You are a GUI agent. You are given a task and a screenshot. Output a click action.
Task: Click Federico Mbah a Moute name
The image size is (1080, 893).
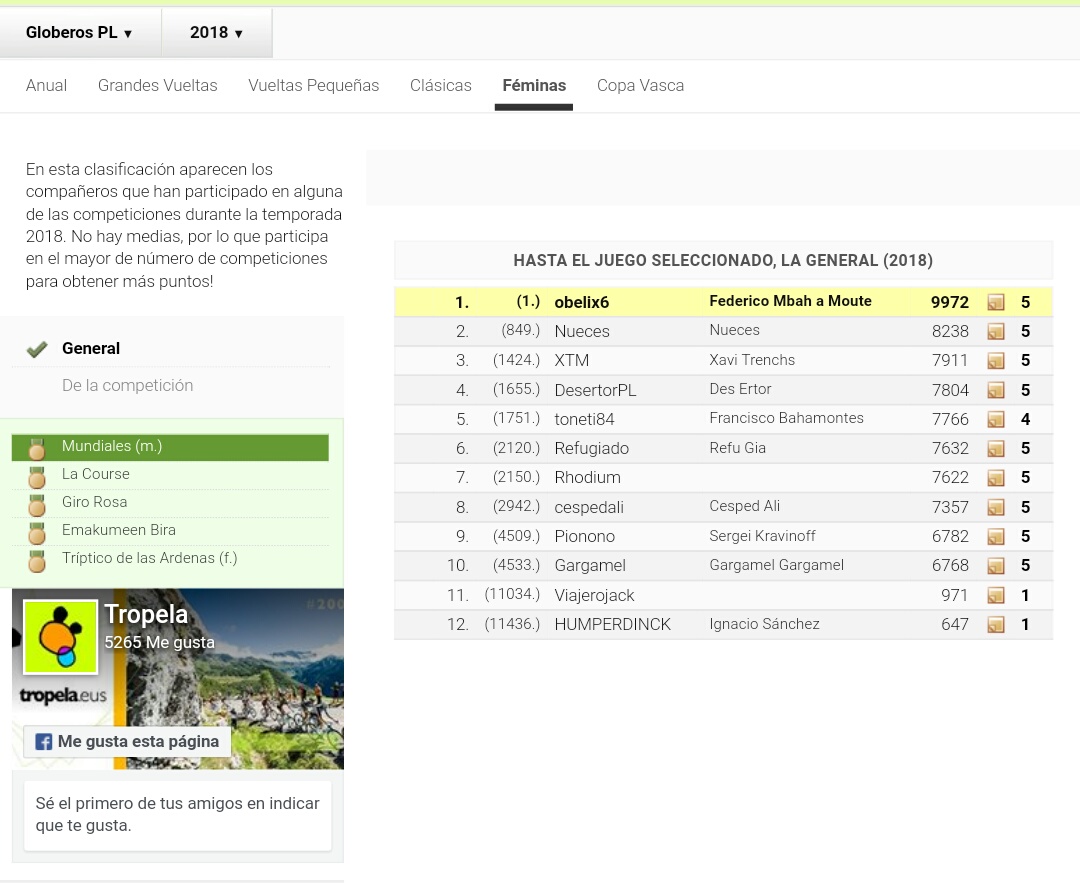tap(791, 301)
